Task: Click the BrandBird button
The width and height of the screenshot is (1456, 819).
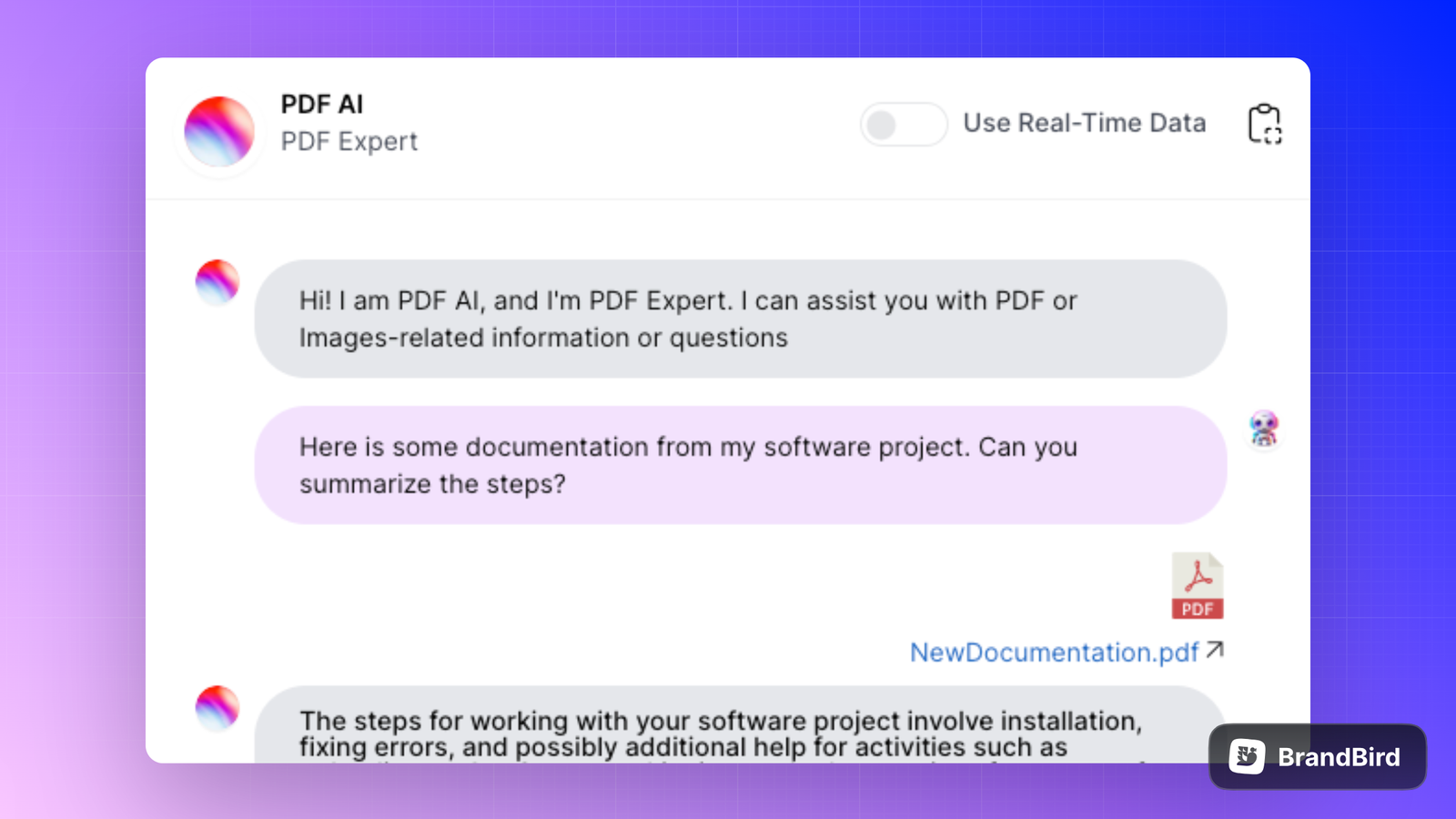Action: 1316,756
